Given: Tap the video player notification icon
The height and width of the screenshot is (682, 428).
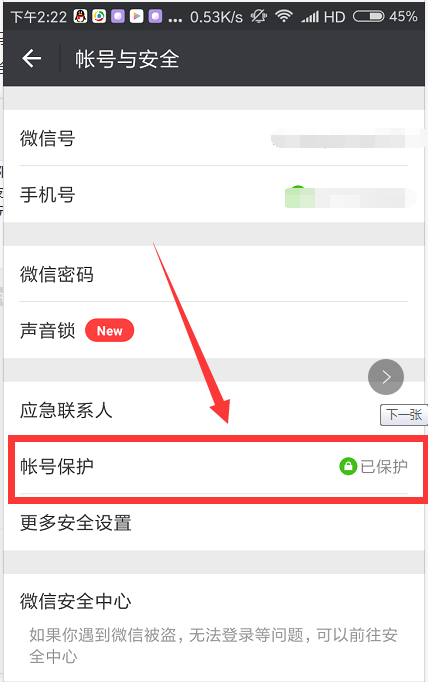Looking at the screenshot, I should (137, 17).
